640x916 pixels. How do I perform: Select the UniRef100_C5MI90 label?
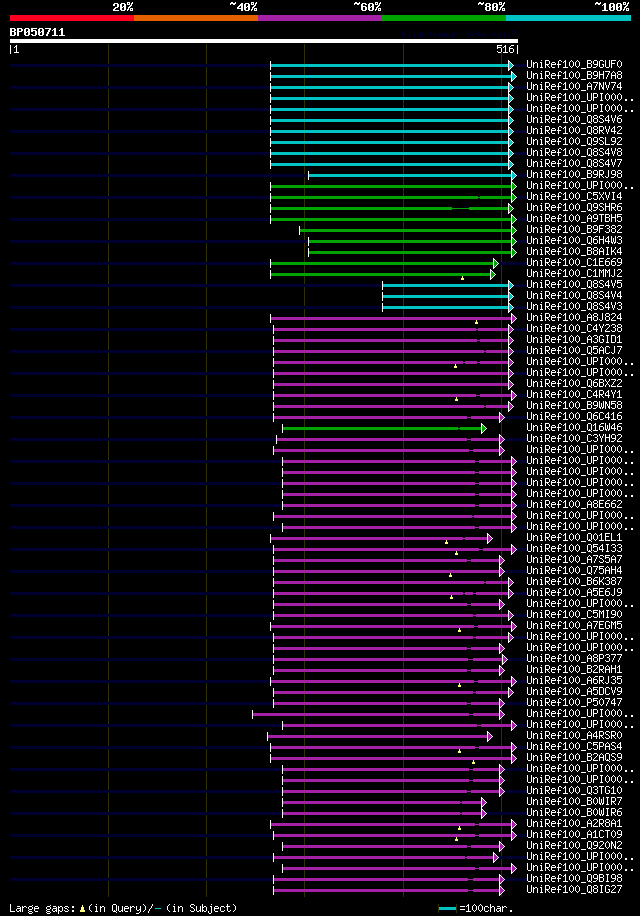[x=574, y=615]
